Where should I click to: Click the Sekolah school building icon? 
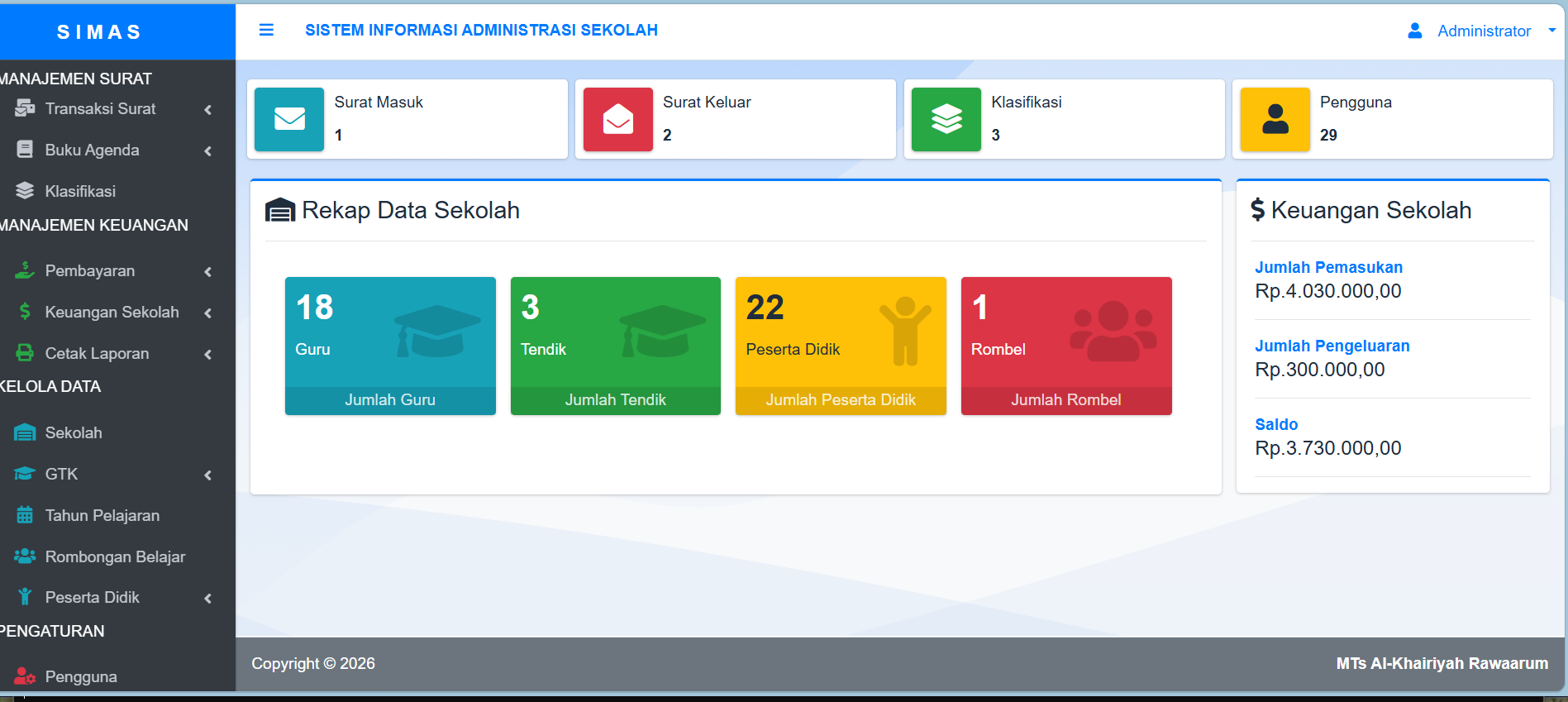(25, 432)
